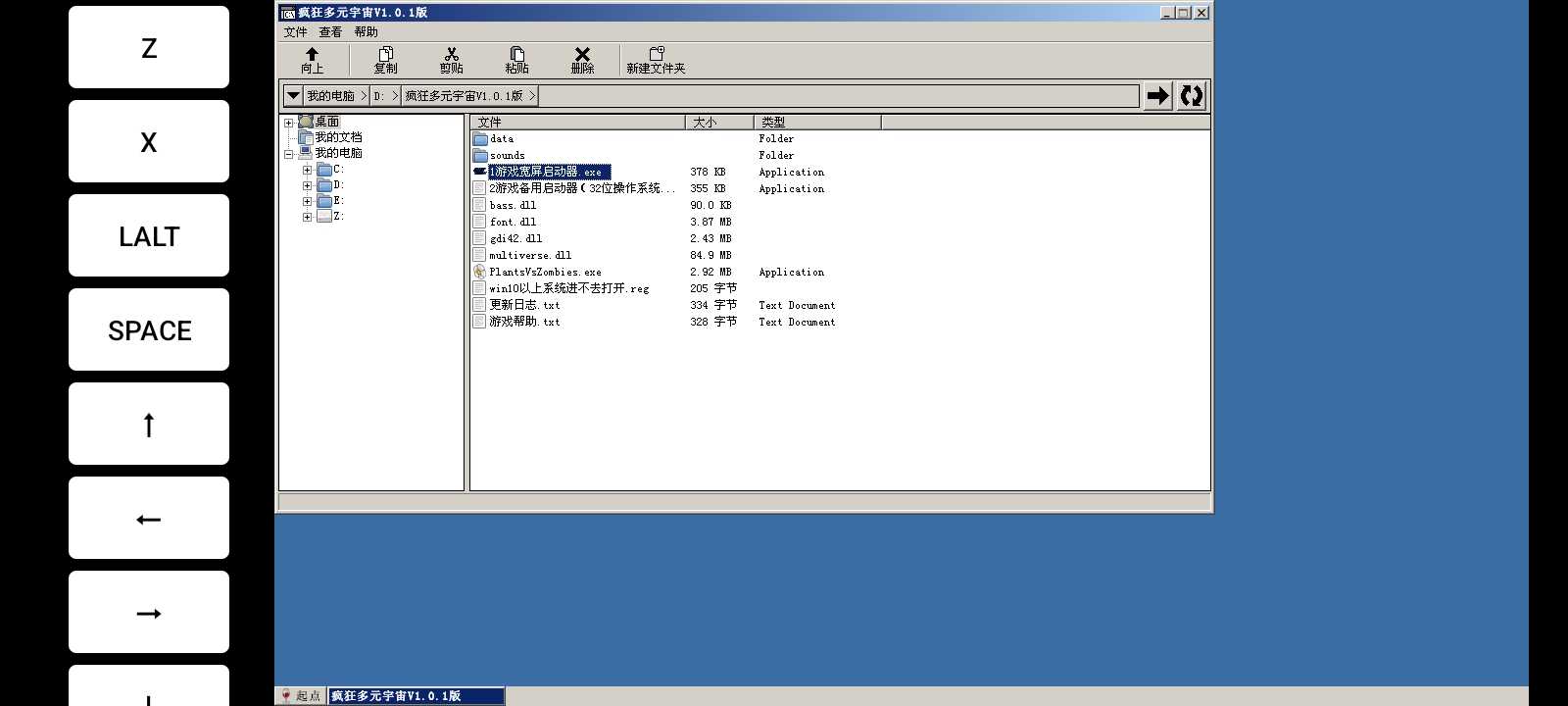Image resolution: width=1568 pixels, height=706 pixels.
Task: Expand the 桌面 tree node
Action: [289, 123]
